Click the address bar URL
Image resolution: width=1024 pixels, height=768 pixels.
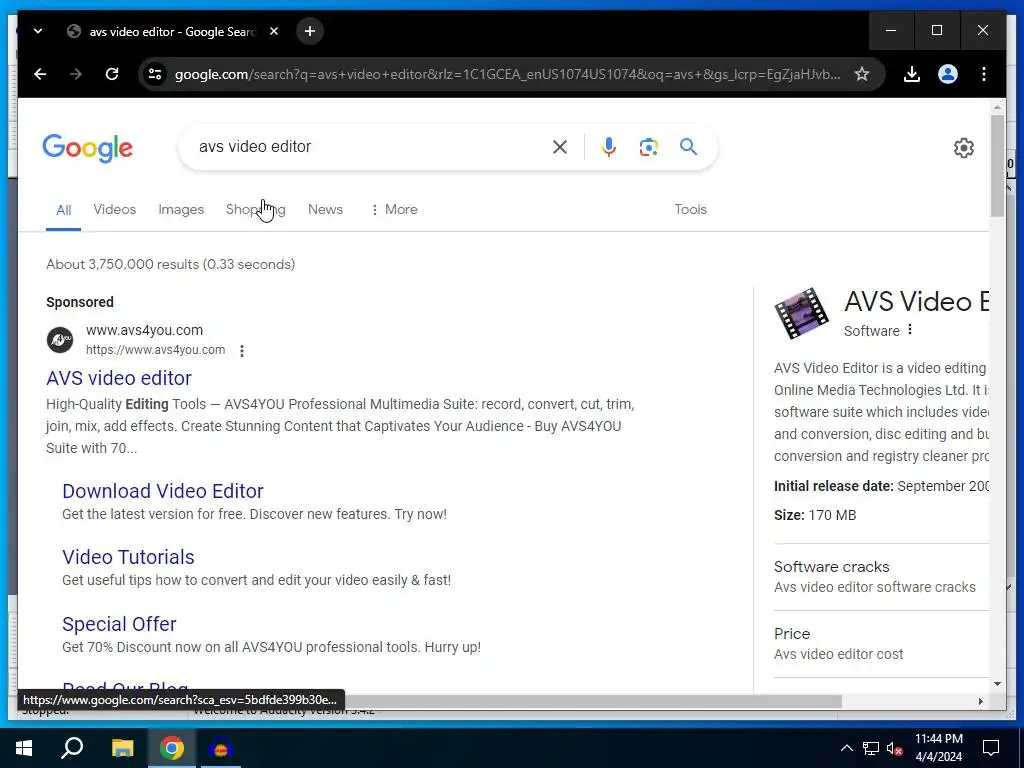(x=507, y=74)
